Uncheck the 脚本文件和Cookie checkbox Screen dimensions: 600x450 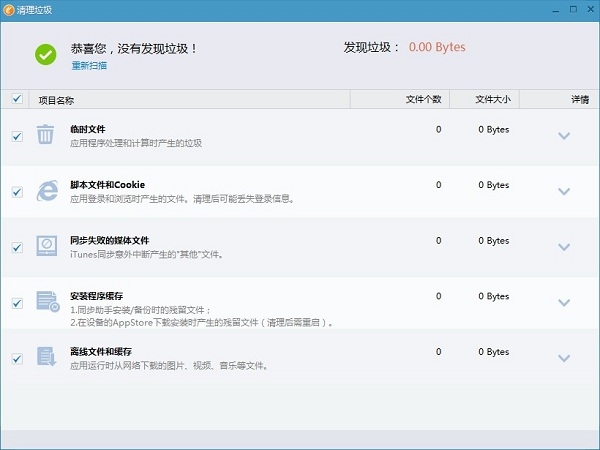(17, 192)
